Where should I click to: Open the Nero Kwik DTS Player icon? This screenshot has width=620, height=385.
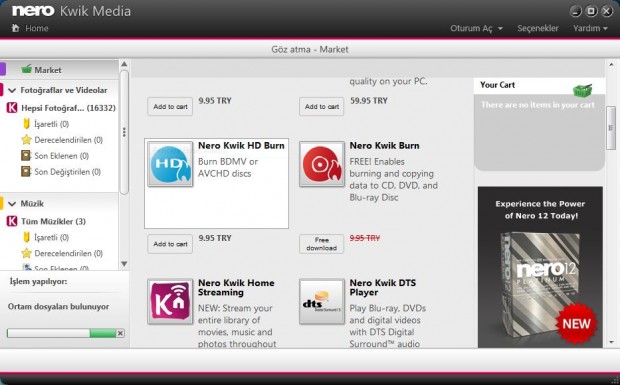(x=322, y=302)
